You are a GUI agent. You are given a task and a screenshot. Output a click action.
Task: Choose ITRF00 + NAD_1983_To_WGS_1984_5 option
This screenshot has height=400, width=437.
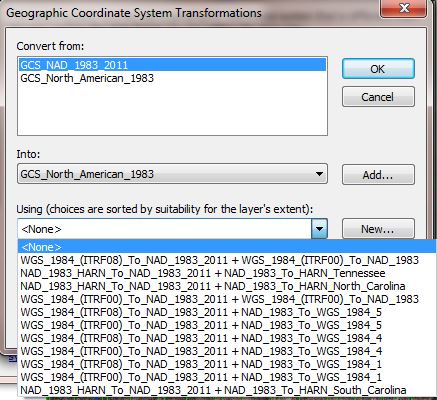227,325
